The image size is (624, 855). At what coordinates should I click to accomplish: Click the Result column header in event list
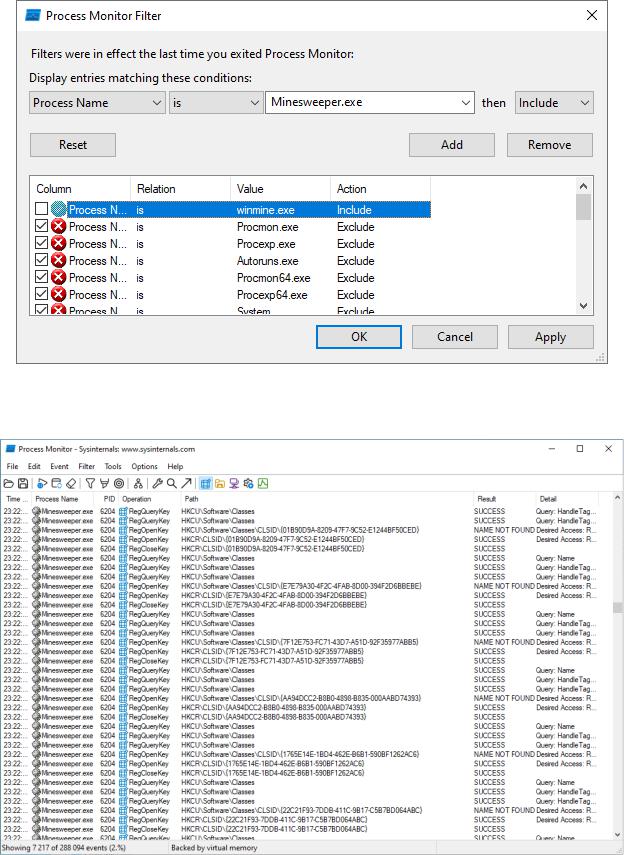504,499
